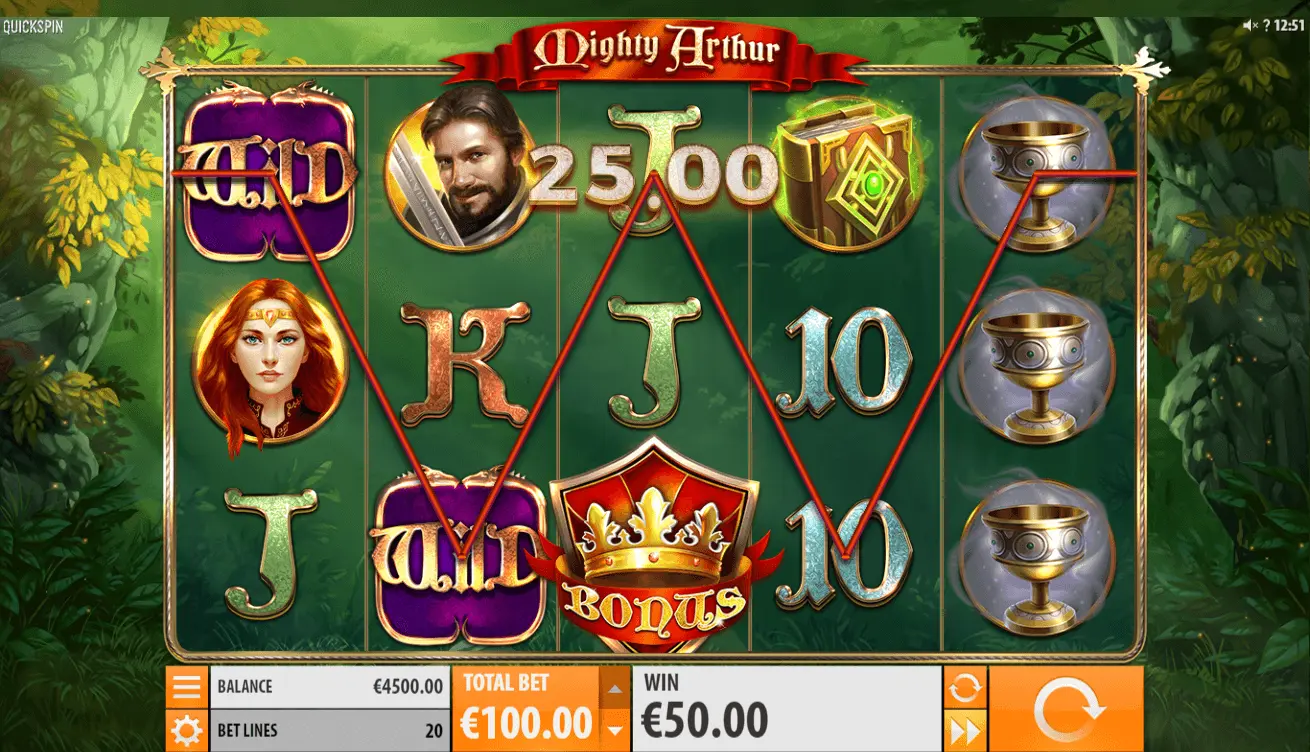Click the top-left purple Wild symbol
1310x752 pixels.
(270, 173)
